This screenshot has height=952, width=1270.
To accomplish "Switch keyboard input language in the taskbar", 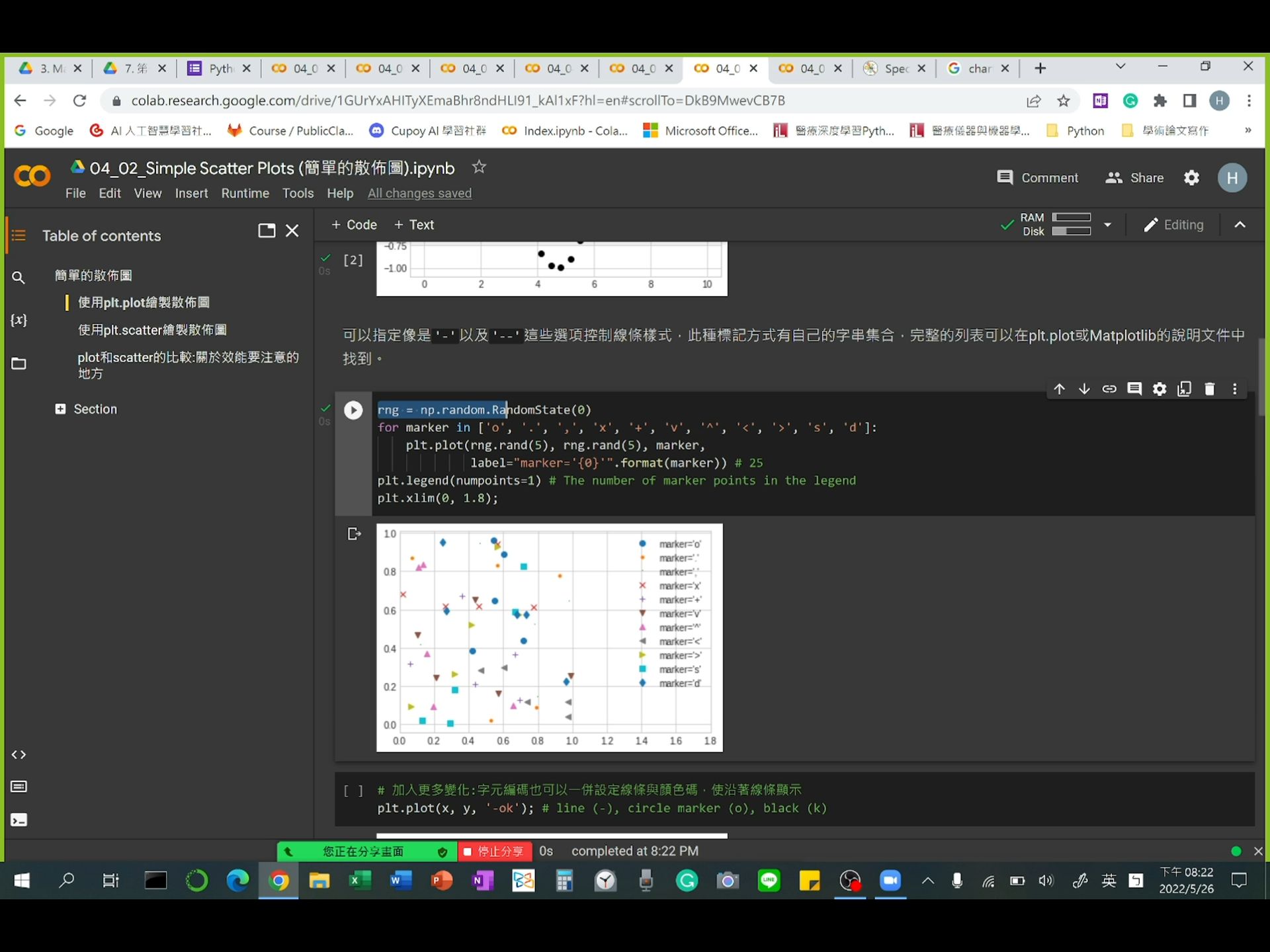I will click(1109, 880).
